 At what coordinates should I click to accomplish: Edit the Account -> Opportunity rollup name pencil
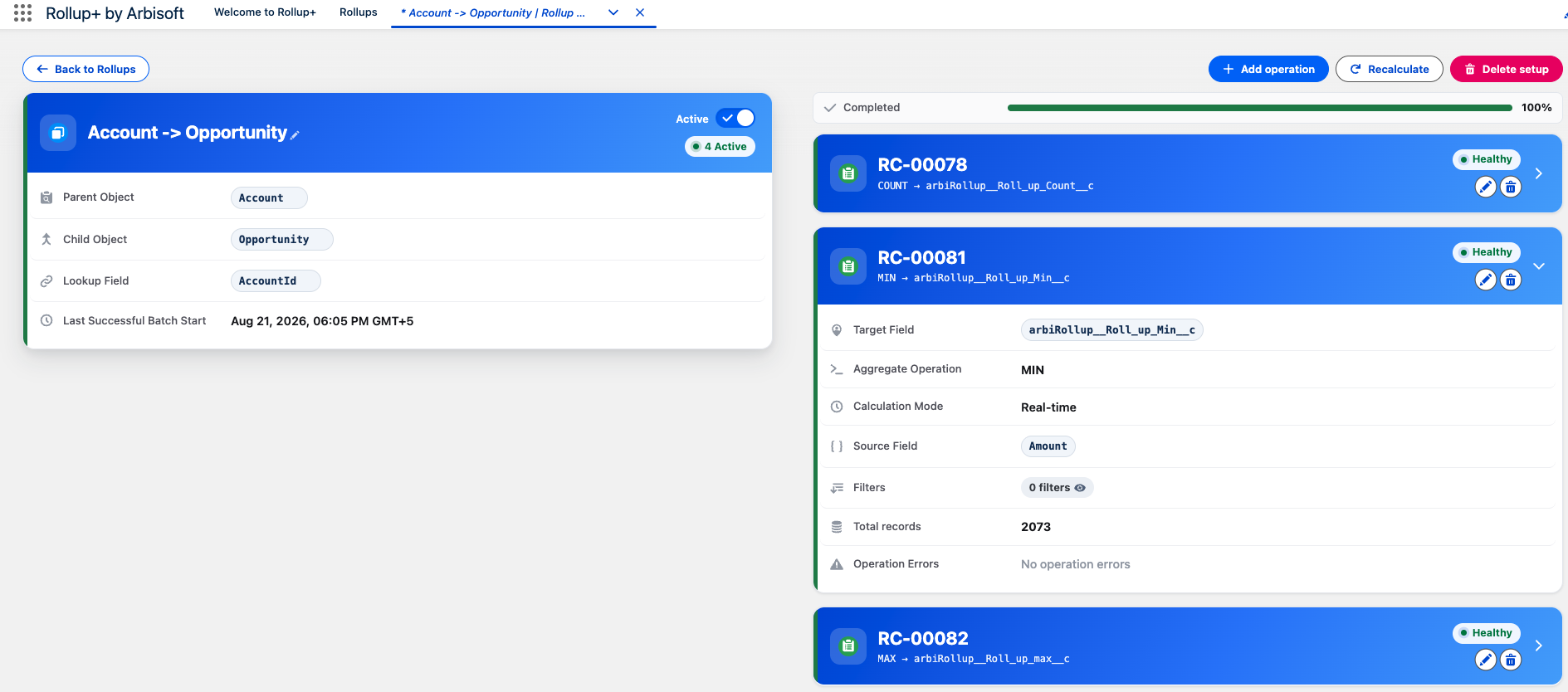(295, 134)
